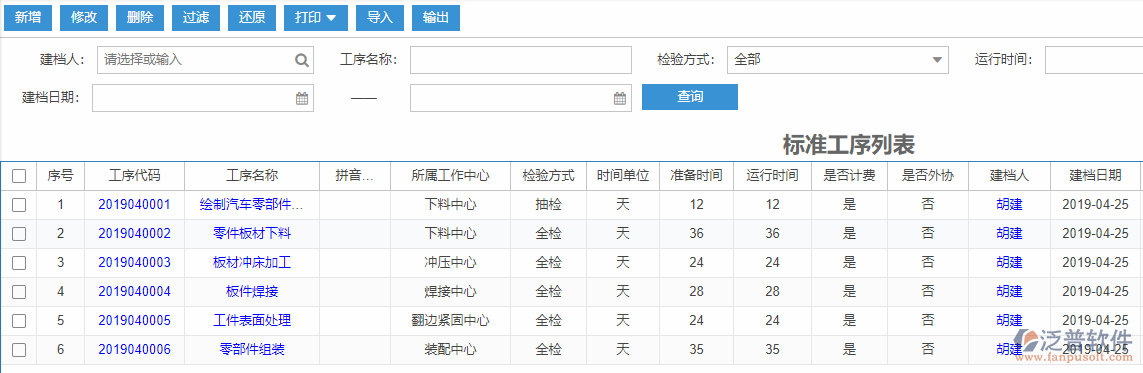
Task: Click the 所属工作中心 column header
Action: [x=450, y=176]
